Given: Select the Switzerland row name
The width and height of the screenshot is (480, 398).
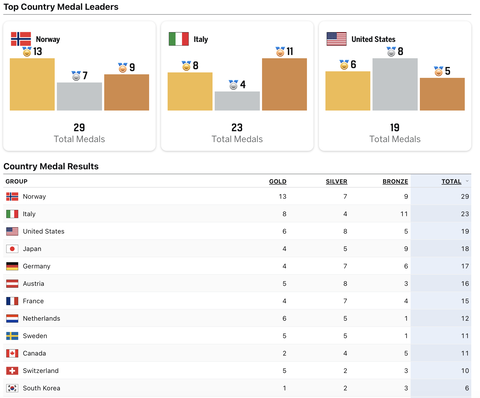Looking at the screenshot, I should [x=40, y=371].
